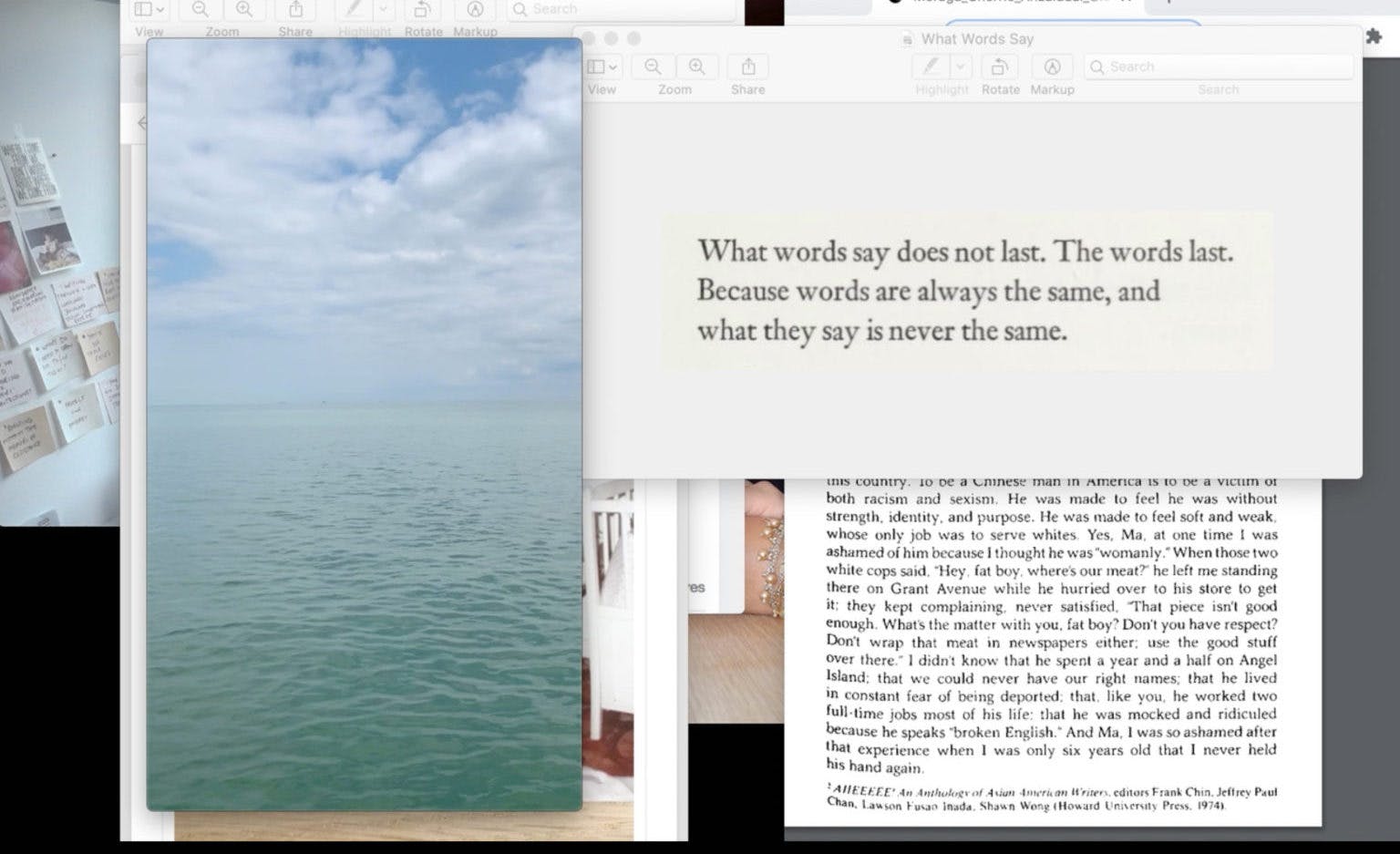Click the quote image about words lasting
Image resolution: width=1400 pixels, height=854 pixels.
click(x=966, y=291)
